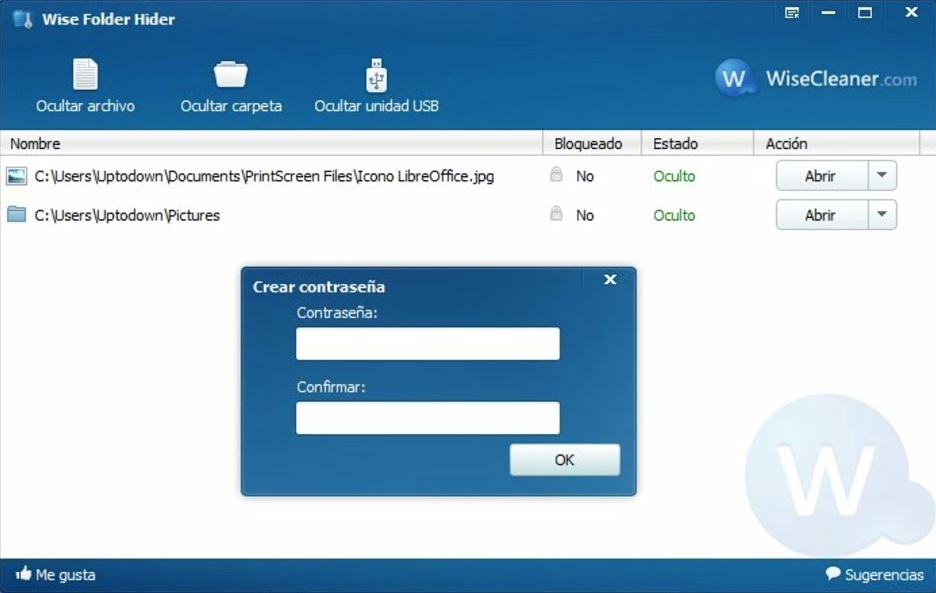Viewport: 936px width, 593px height.
Task: Click the Ocultar unidad USB label
Action: pyautogui.click(x=377, y=106)
